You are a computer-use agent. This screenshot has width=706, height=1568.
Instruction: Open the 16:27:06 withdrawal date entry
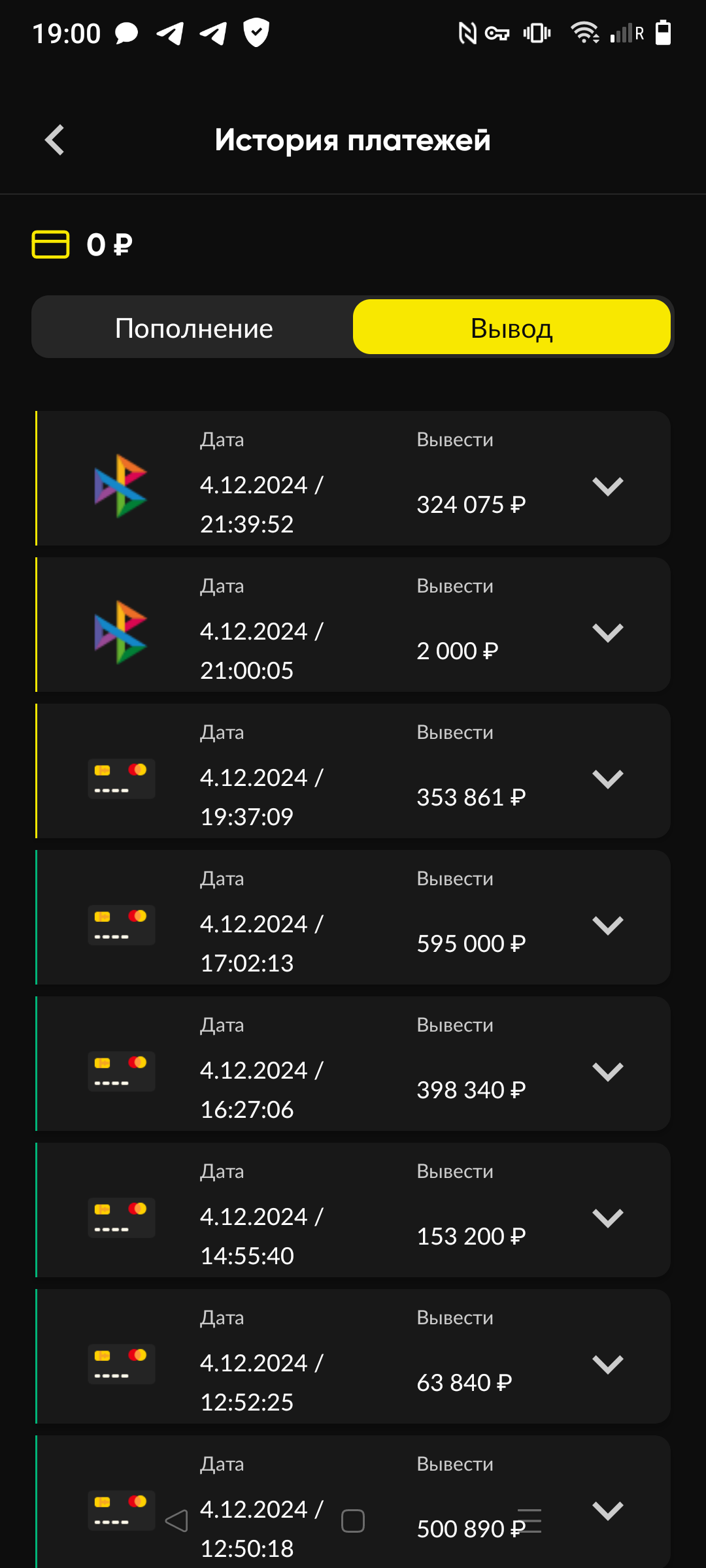pyautogui.click(x=261, y=1089)
